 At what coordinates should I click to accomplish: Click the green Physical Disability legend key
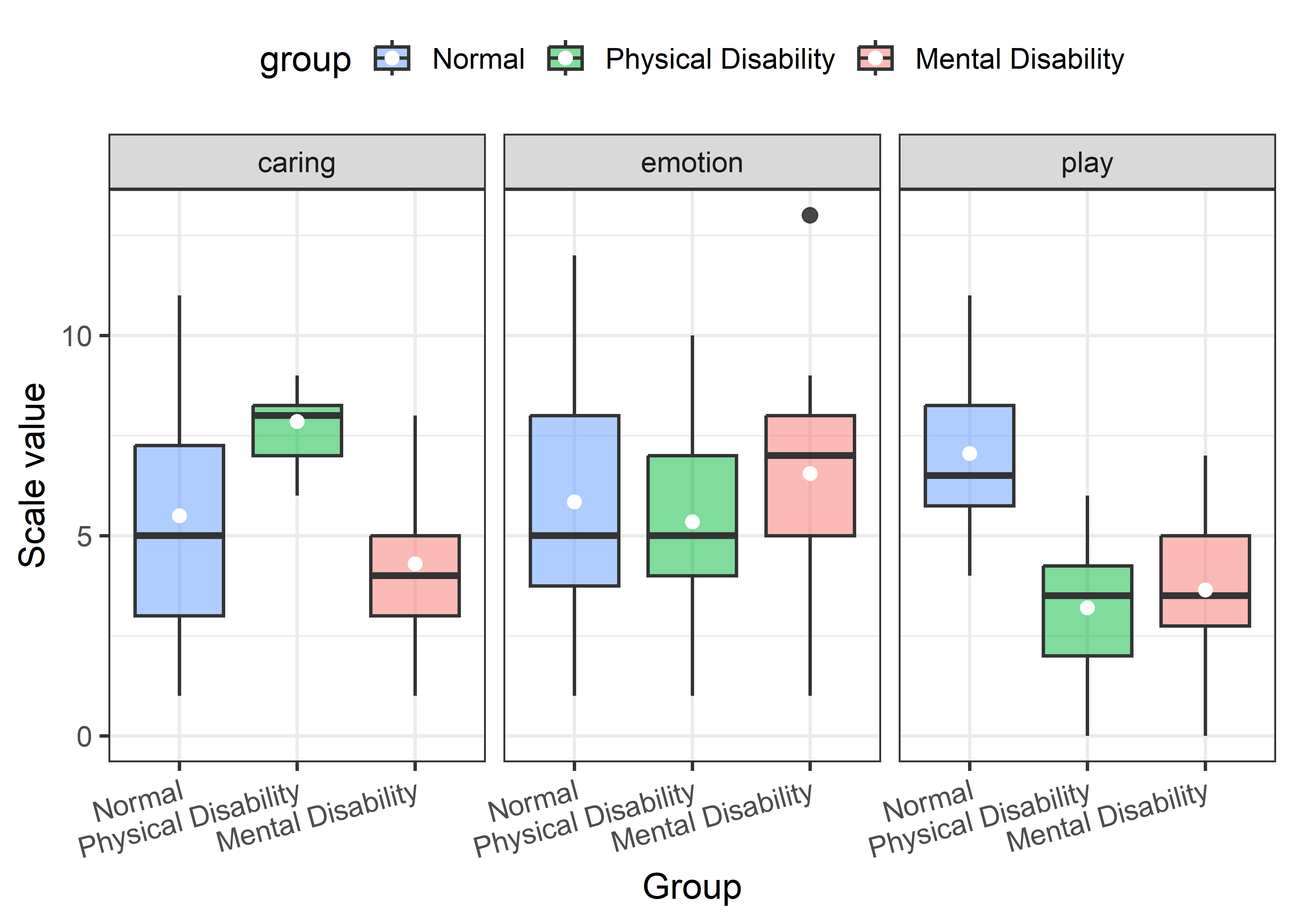coord(565,58)
